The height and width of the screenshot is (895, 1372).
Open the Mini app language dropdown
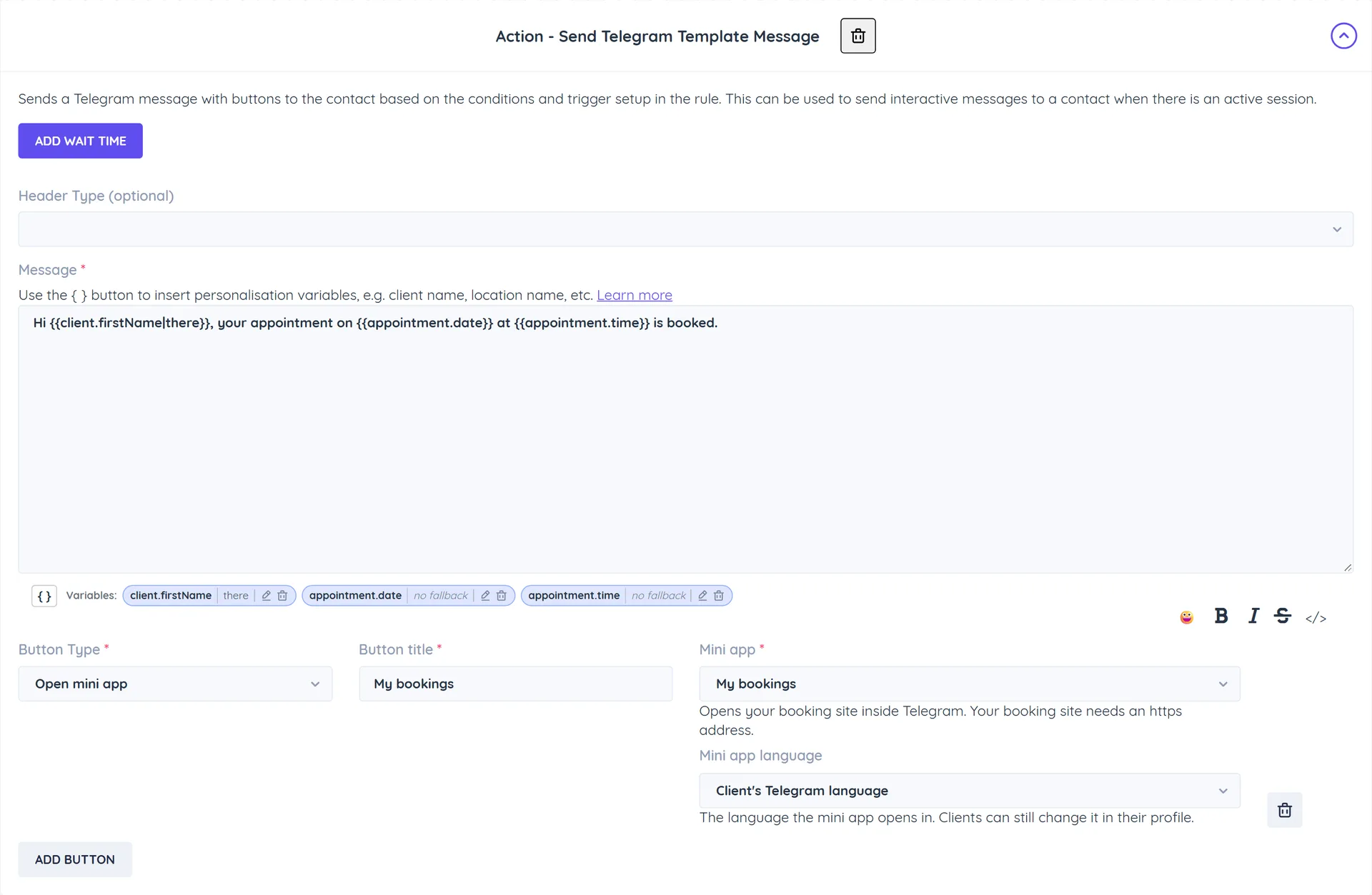tap(970, 791)
